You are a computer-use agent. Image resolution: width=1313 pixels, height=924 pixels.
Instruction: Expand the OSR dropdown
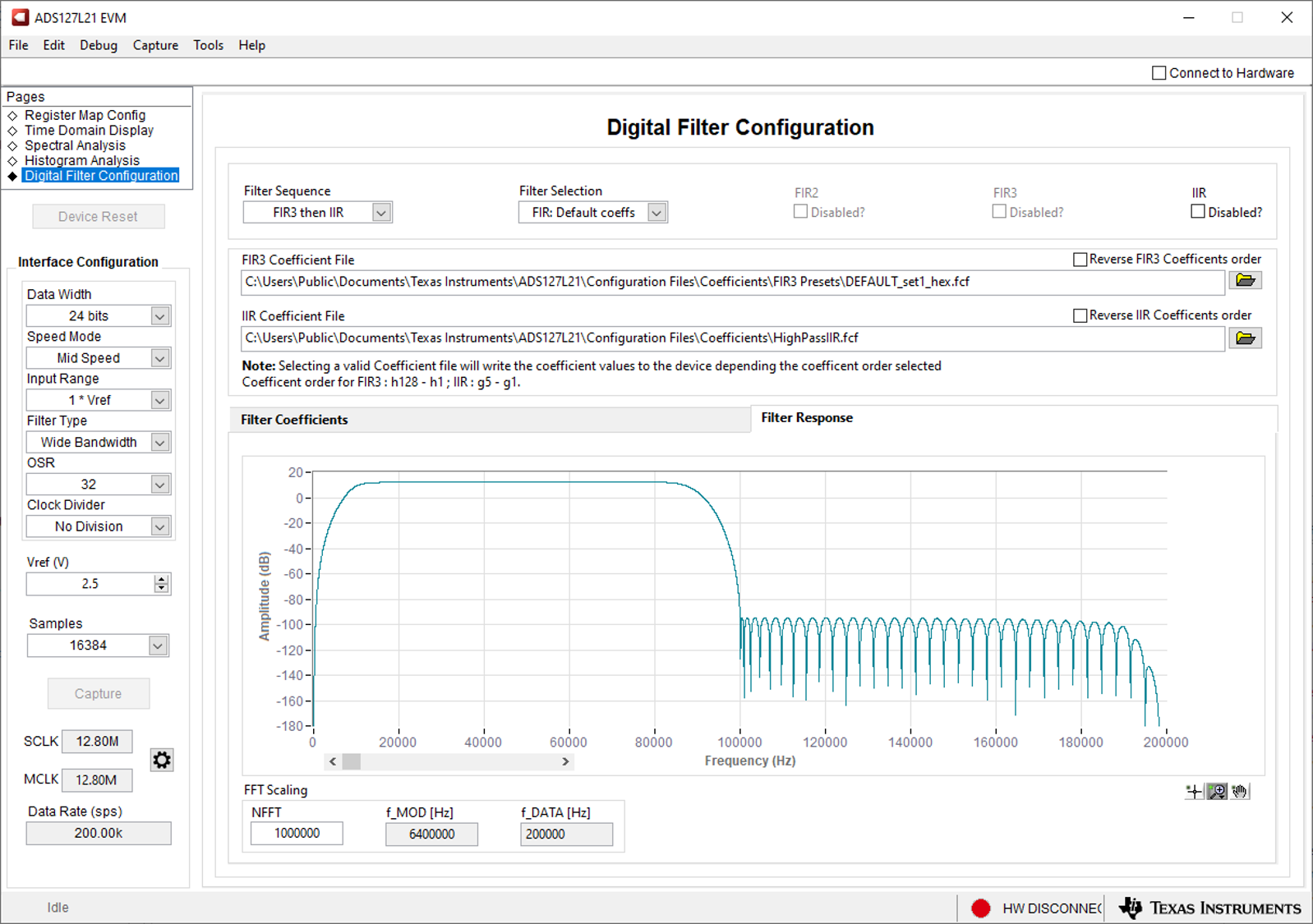(x=160, y=485)
